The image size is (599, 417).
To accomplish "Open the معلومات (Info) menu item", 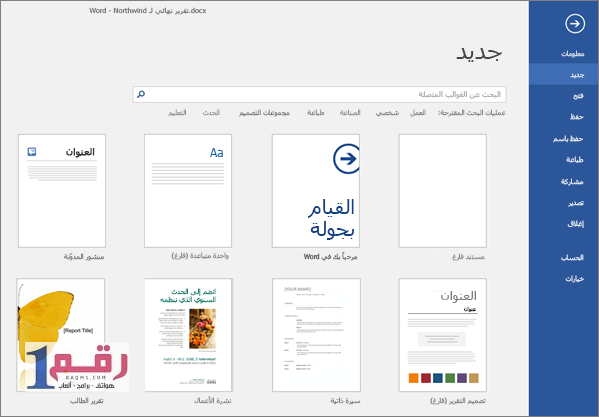I will [572, 53].
